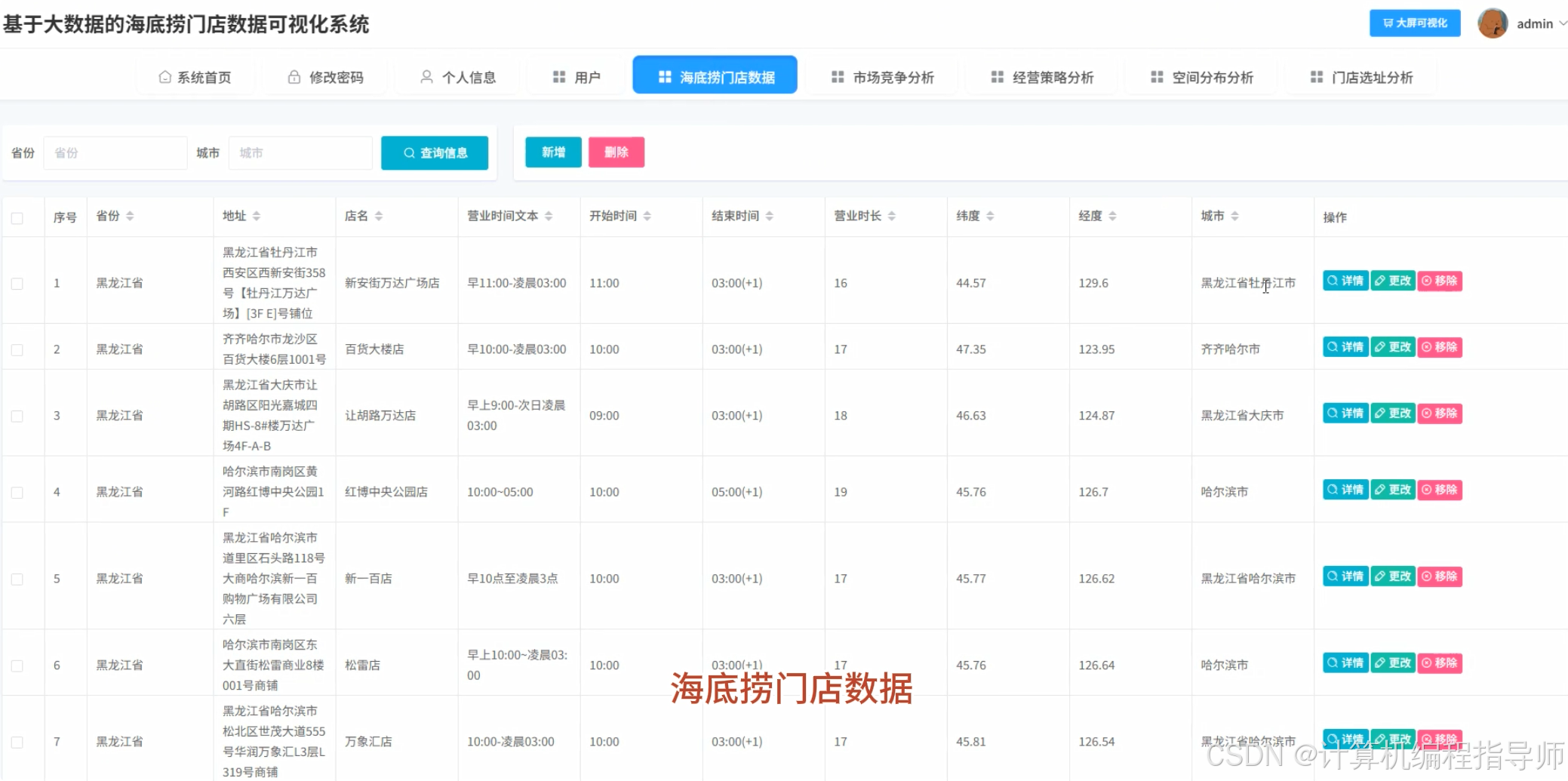The width and height of the screenshot is (1568, 781).
Task: Click the pink 删除 button
Action: (x=616, y=152)
